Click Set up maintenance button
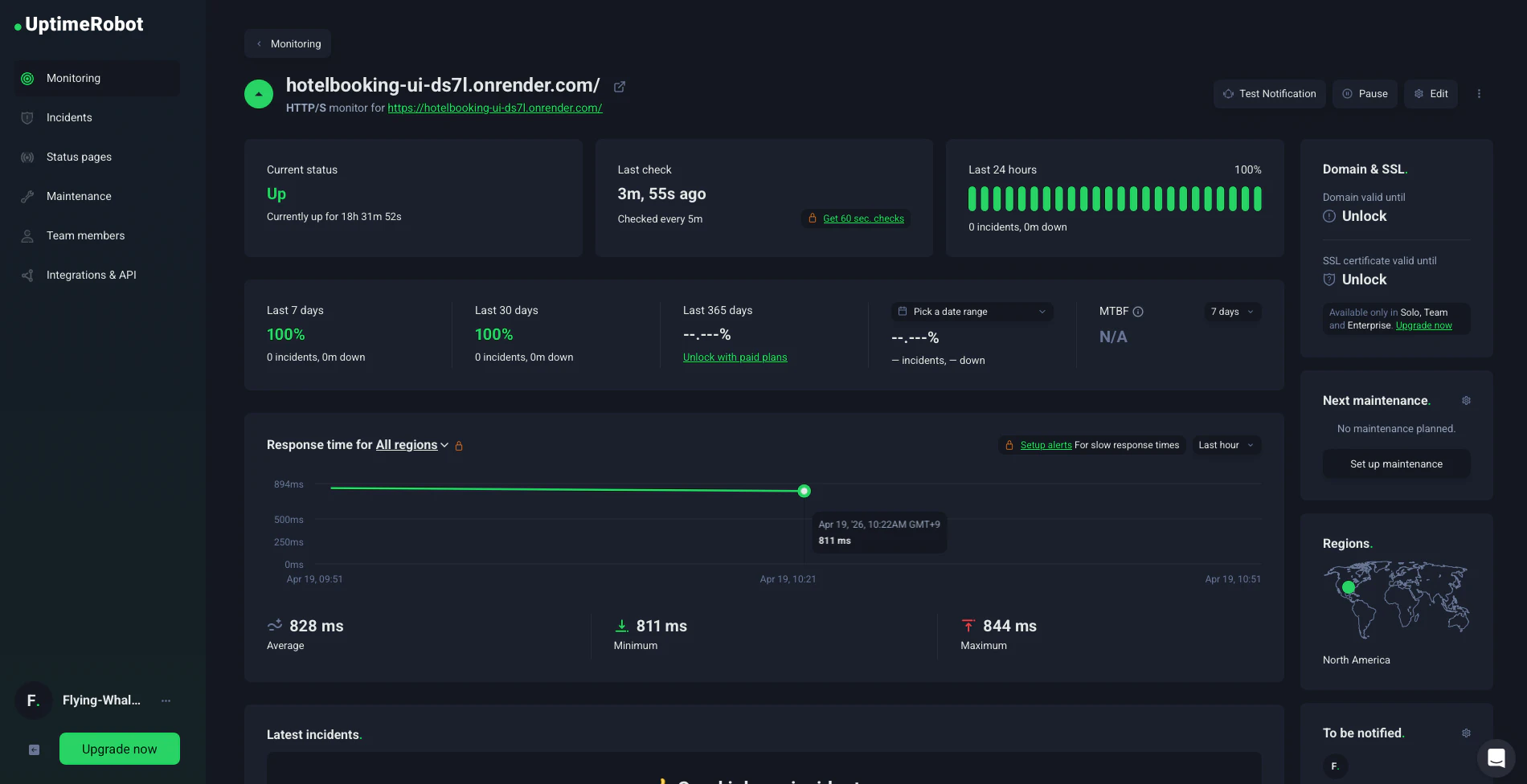Screen dimensions: 1527x784 click(x=1396, y=464)
